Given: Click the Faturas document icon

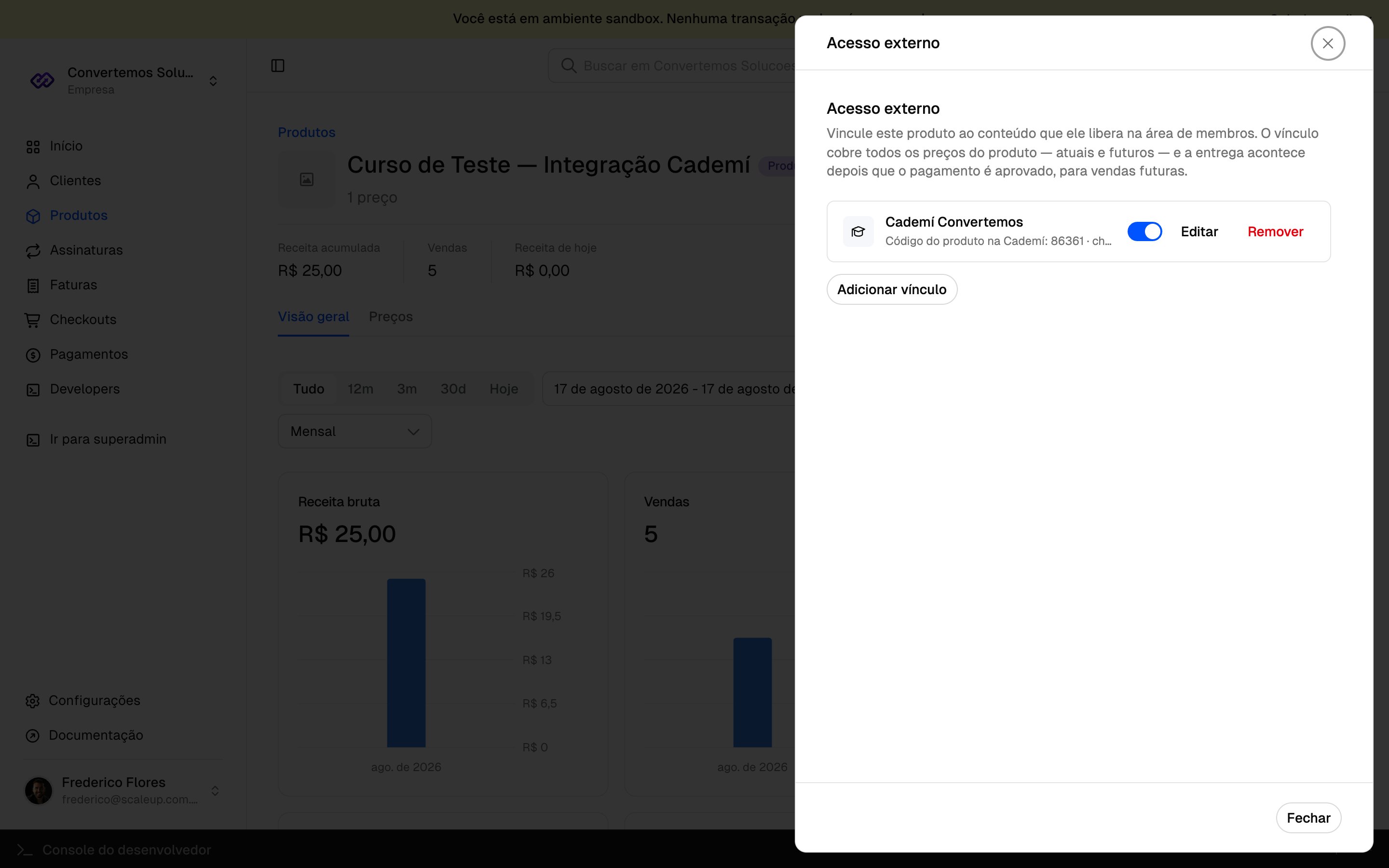Looking at the screenshot, I should tap(33, 285).
